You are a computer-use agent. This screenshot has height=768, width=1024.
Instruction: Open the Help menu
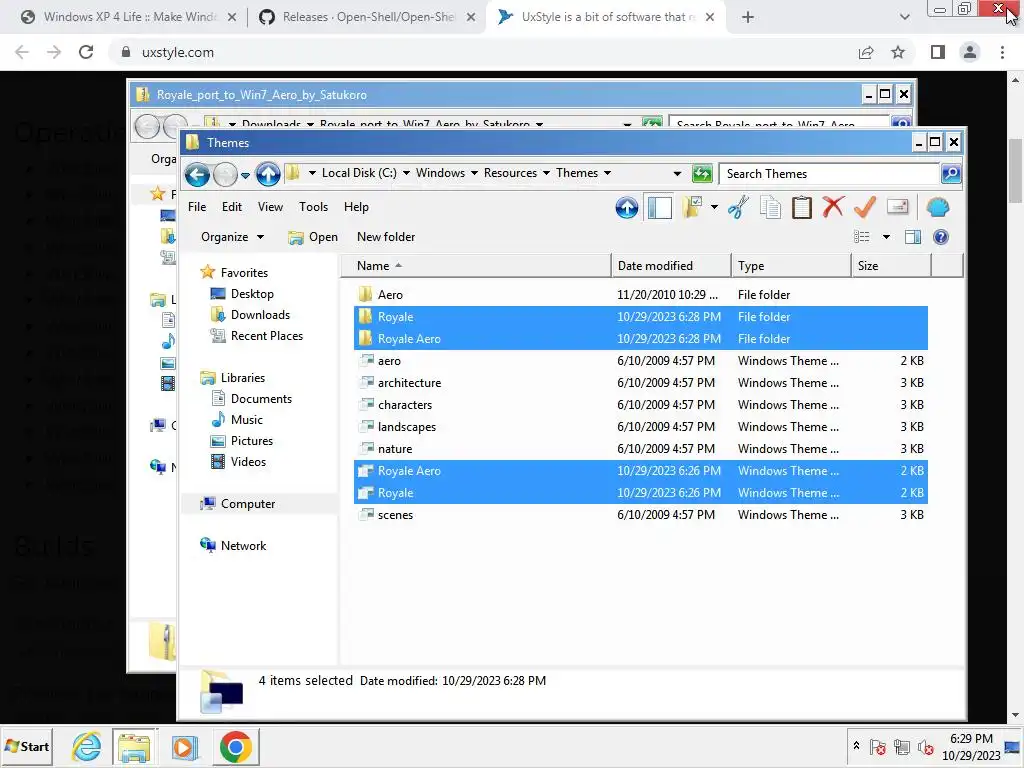coord(357,207)
